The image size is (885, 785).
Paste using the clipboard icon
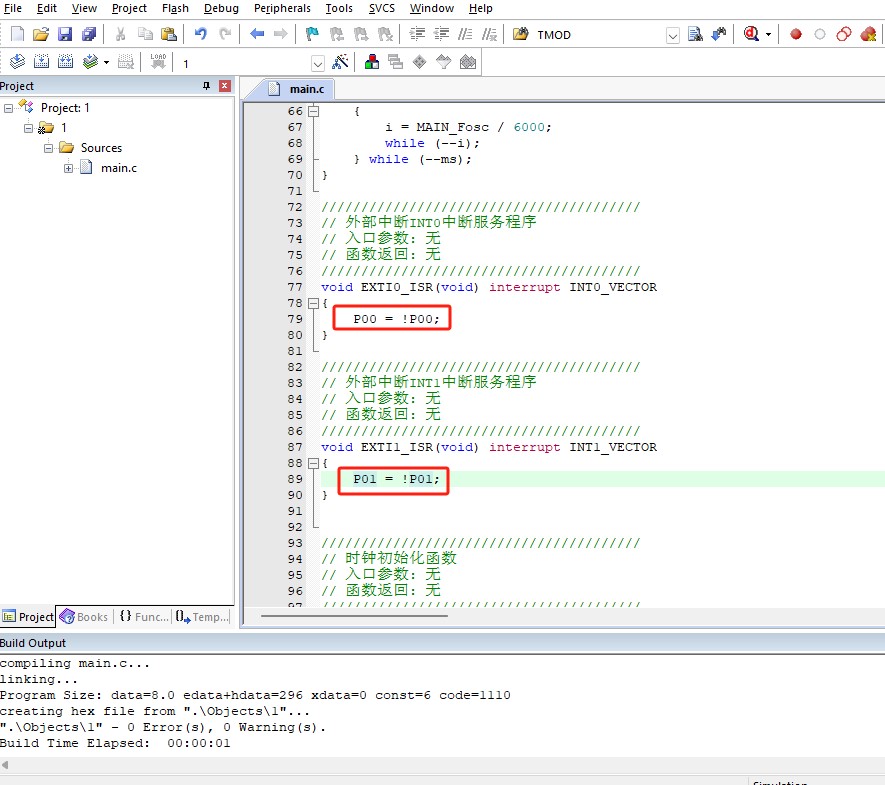click(x=169, y=34)
